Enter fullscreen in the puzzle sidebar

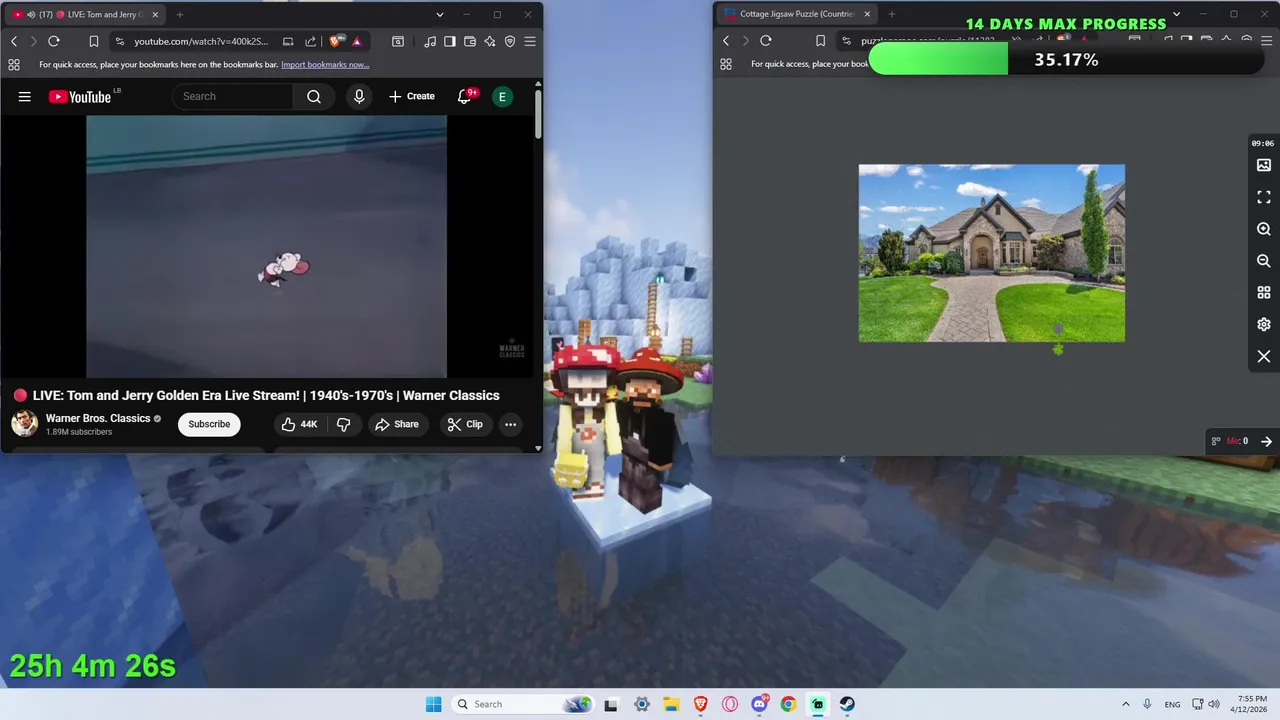point(1264,197)
